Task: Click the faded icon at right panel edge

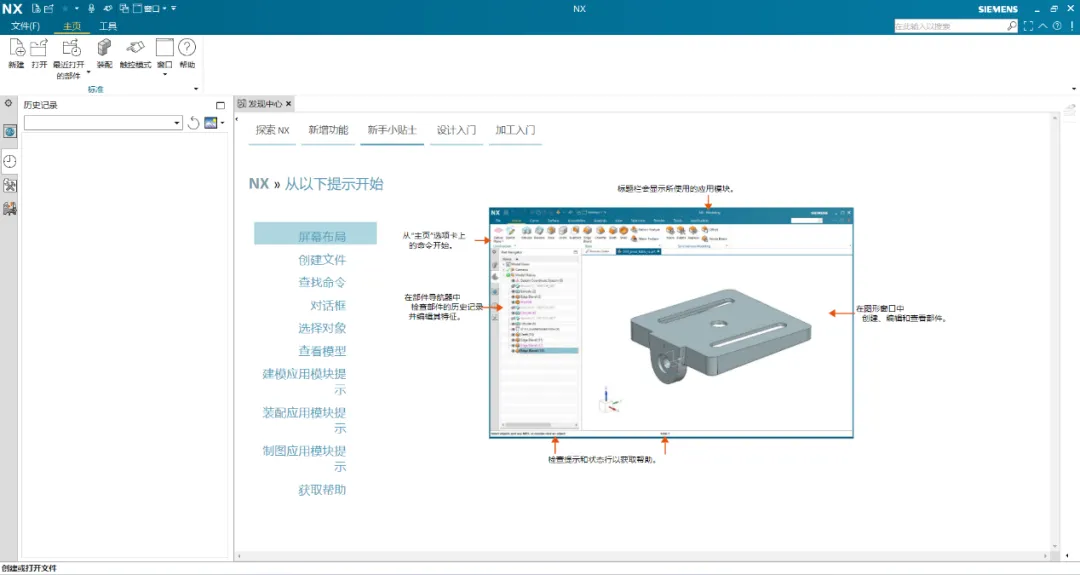Action: click(1069, 109)
